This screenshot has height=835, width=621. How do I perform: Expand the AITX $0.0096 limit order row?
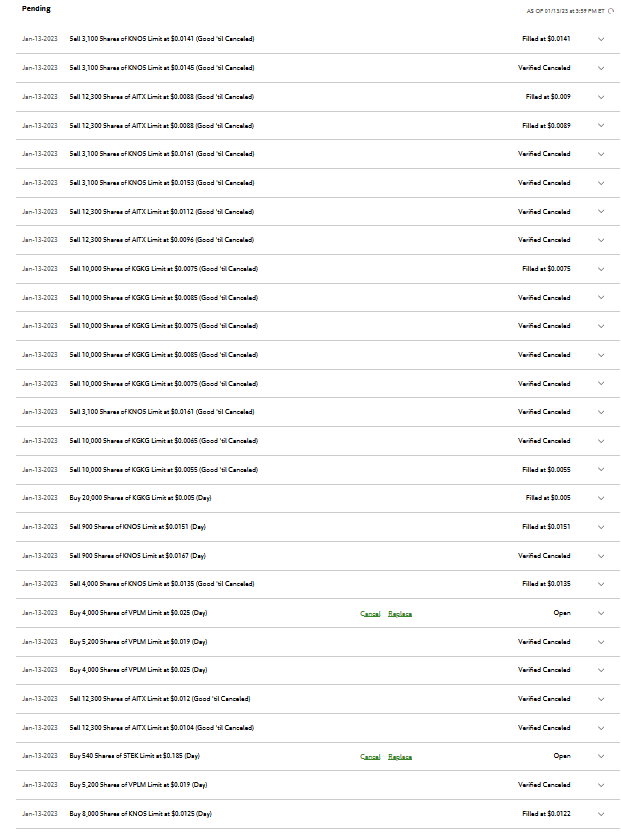tap(601, 240)
